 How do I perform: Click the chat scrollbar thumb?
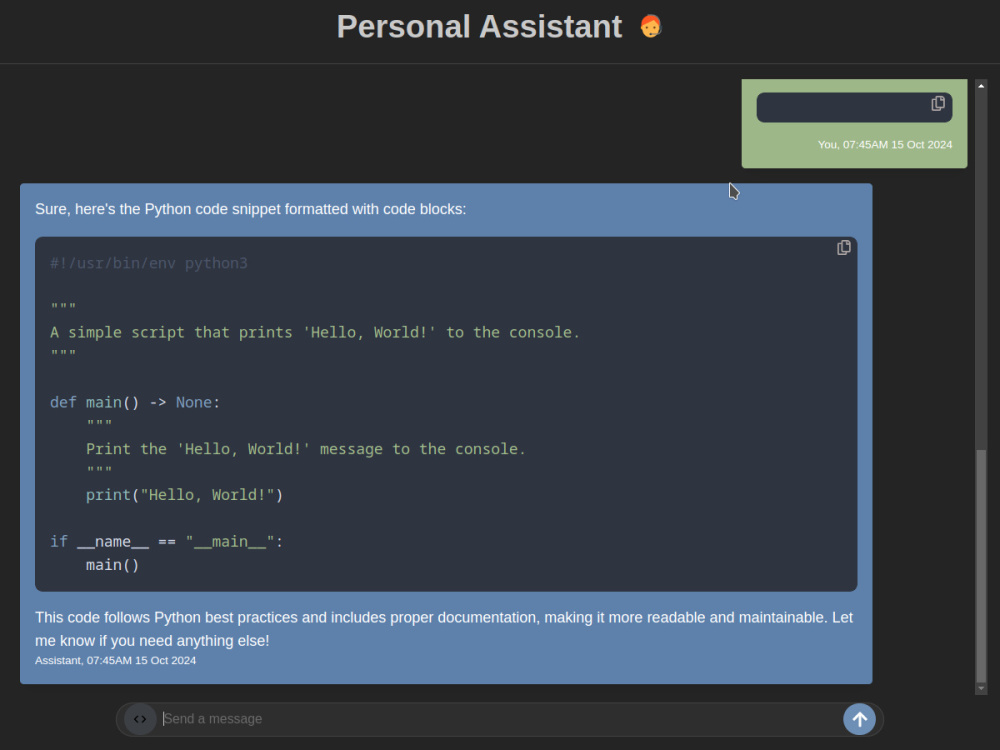(x=981, y=566)
